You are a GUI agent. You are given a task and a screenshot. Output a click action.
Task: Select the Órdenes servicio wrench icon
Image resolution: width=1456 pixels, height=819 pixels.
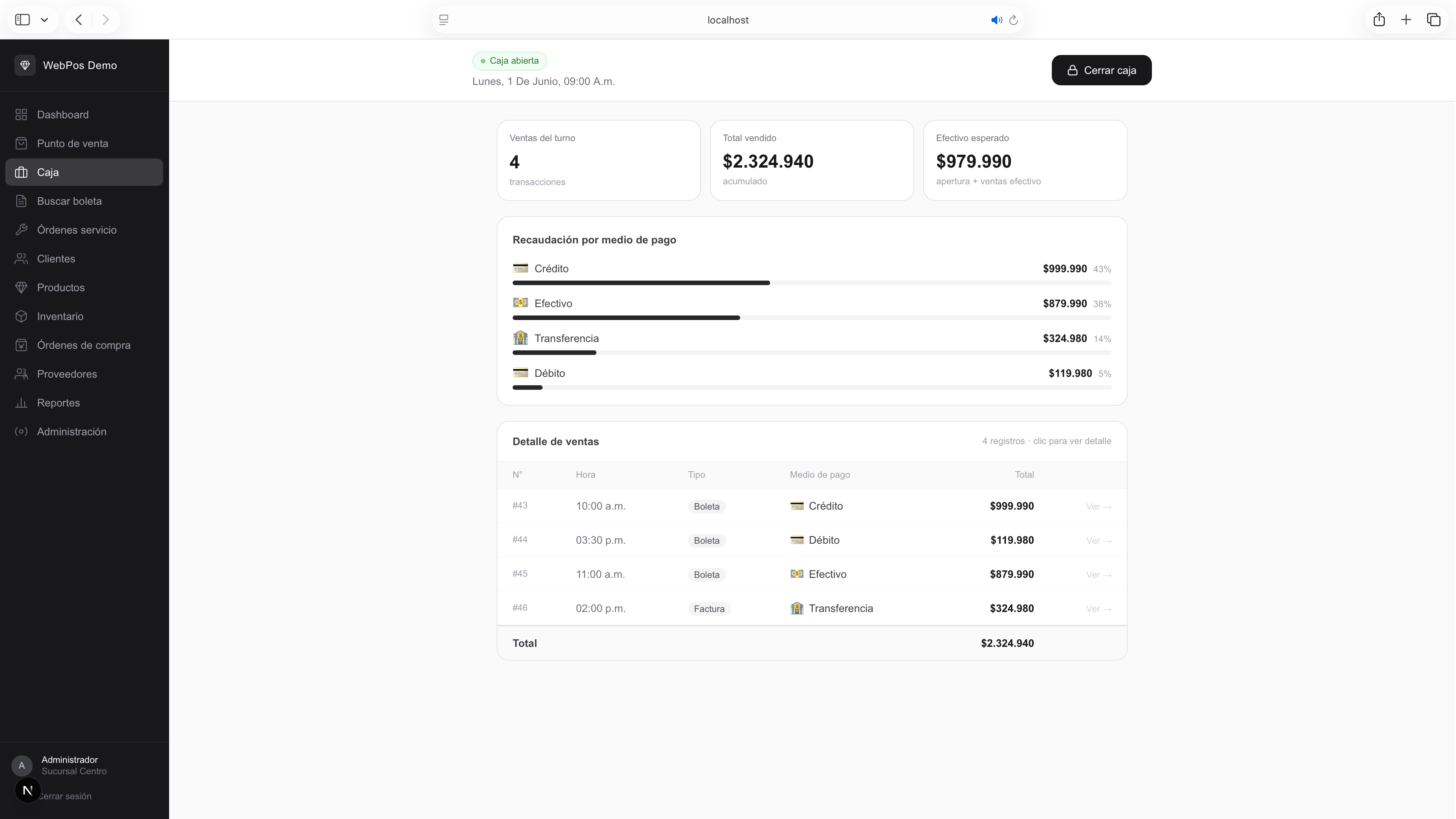(x=22, y=230)
